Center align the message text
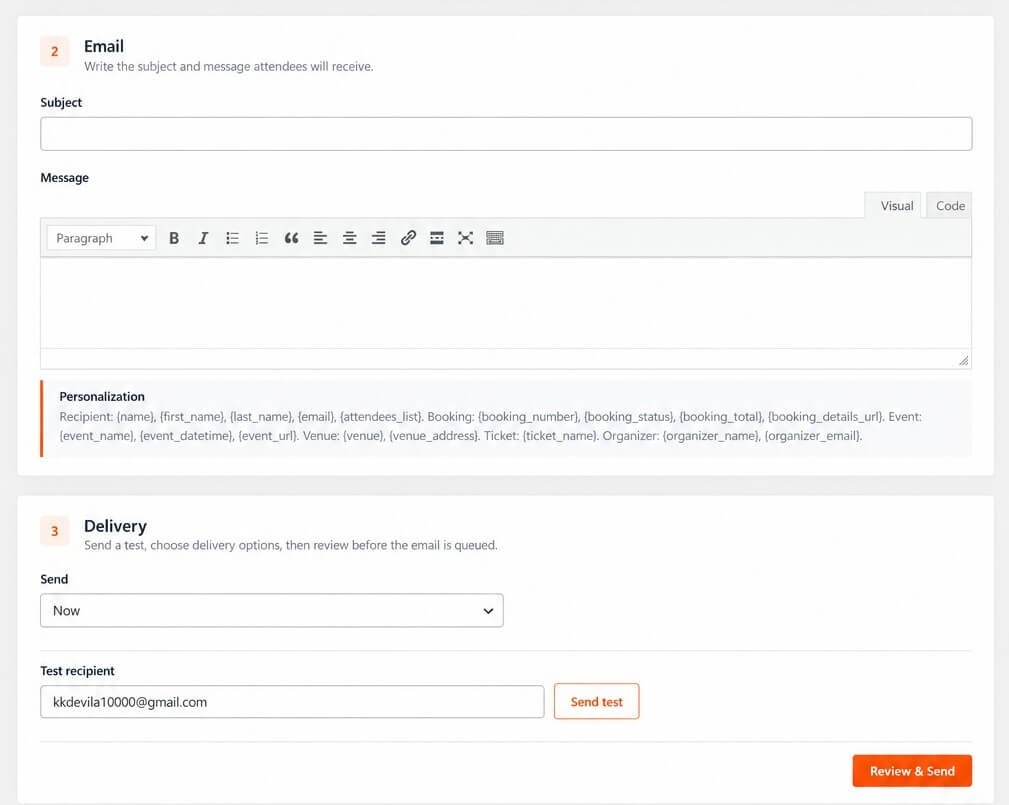1009x805 pixels. [349, 238]
